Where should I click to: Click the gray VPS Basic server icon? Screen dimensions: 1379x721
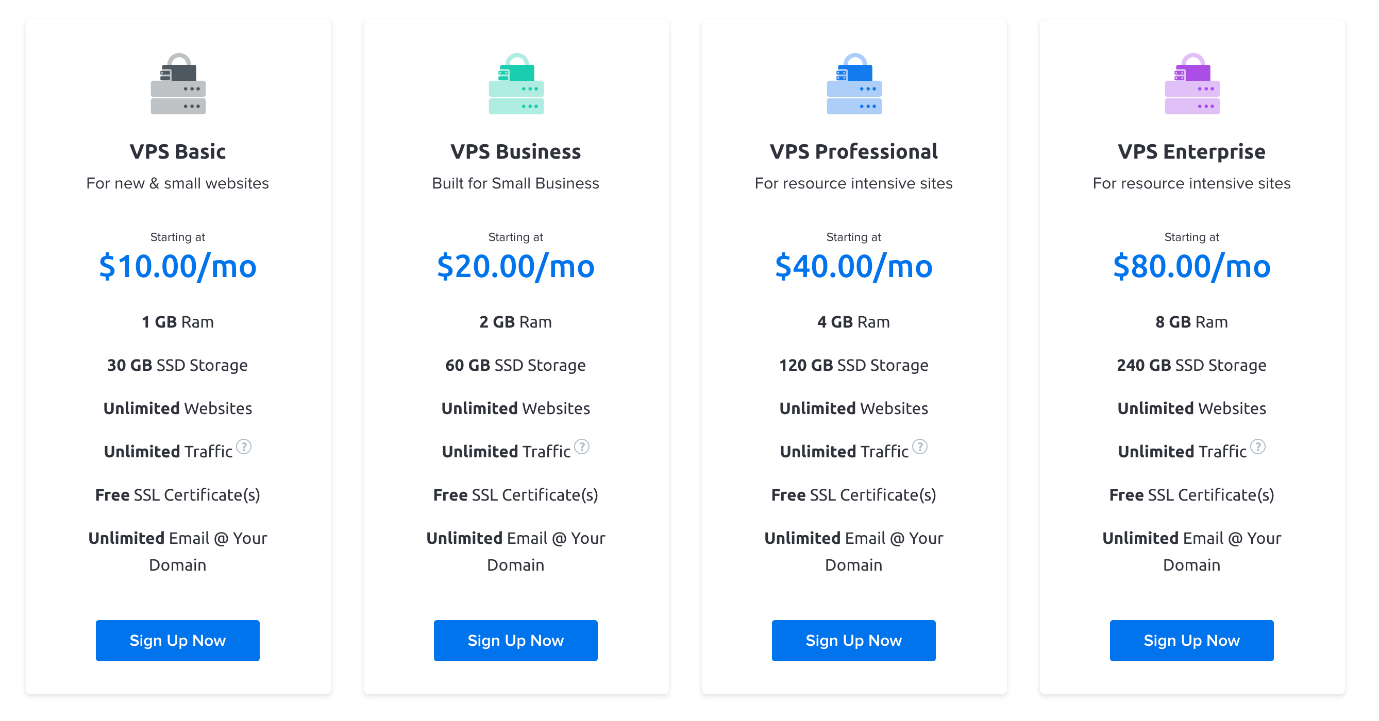[x=178, y=84]
